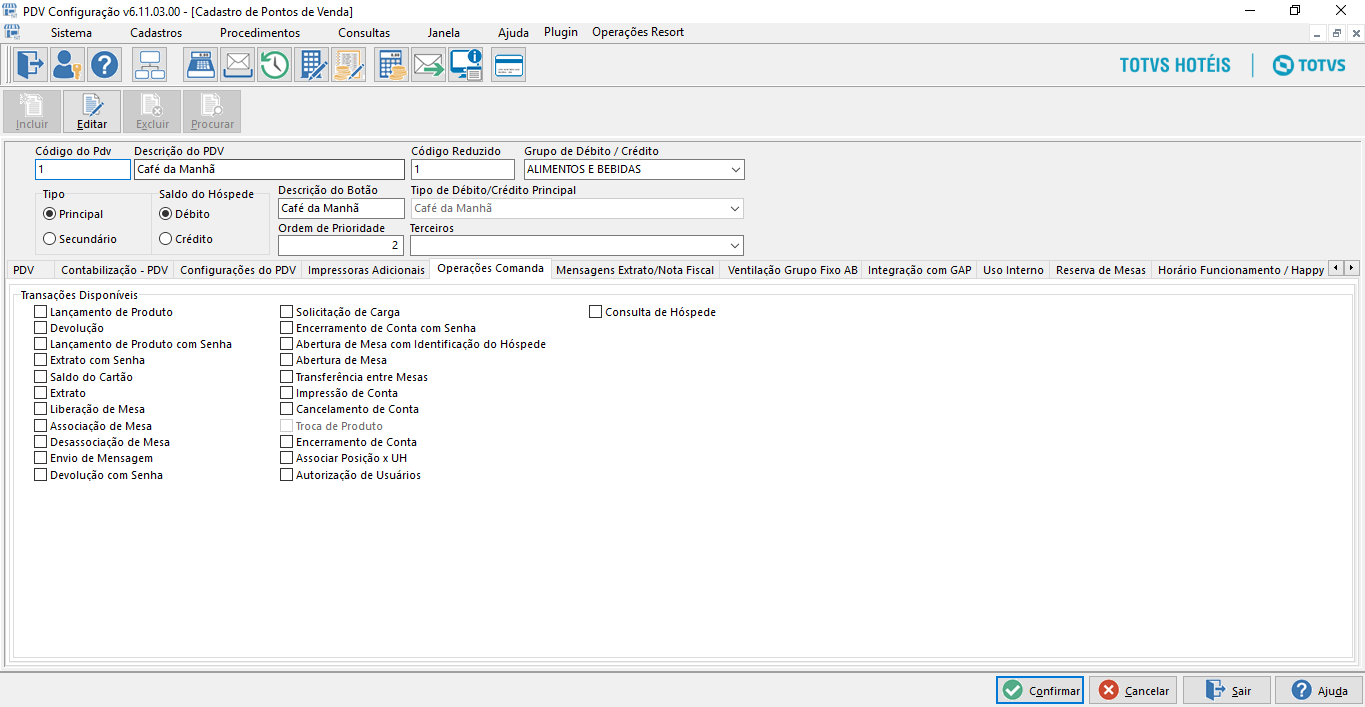This screenshot has width=1365, height=707.
Task: Toggle Solicitação de Carga checkbox
Action: [287, 312]
